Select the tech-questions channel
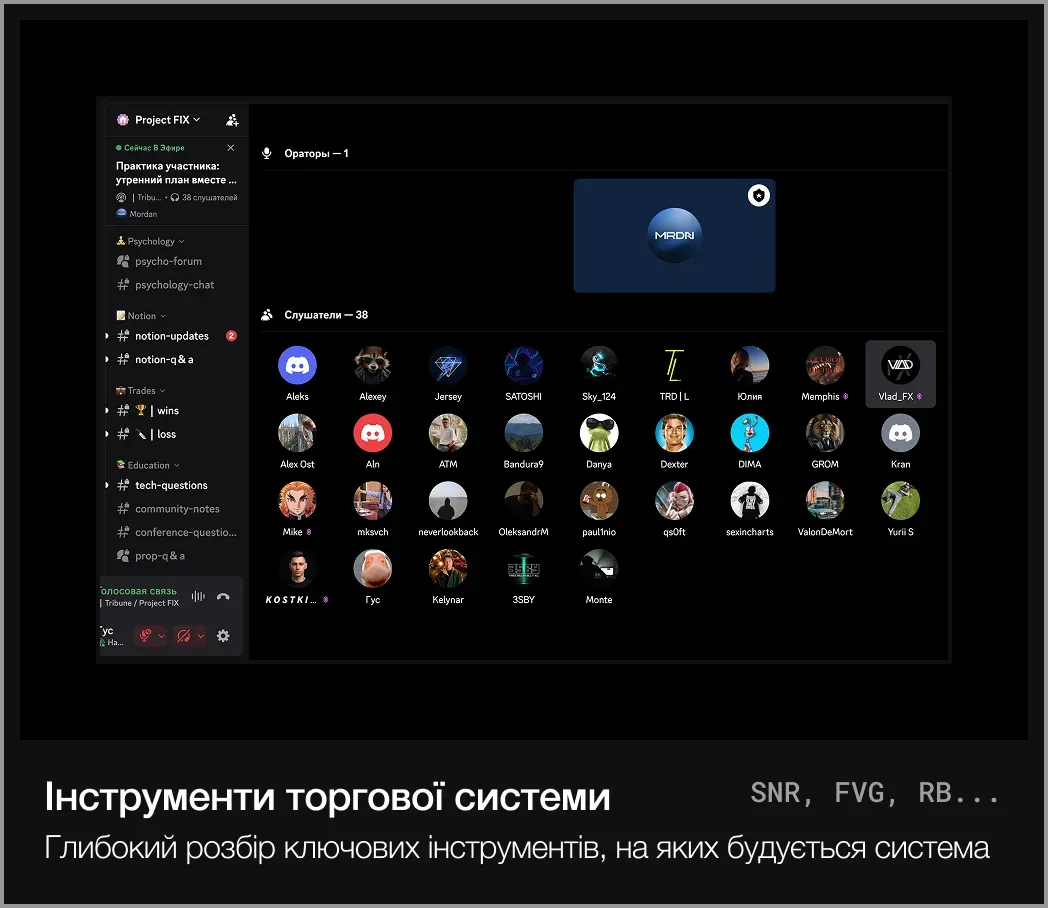The height and width of the screenshot is (908, 1048). pos(171,485)
